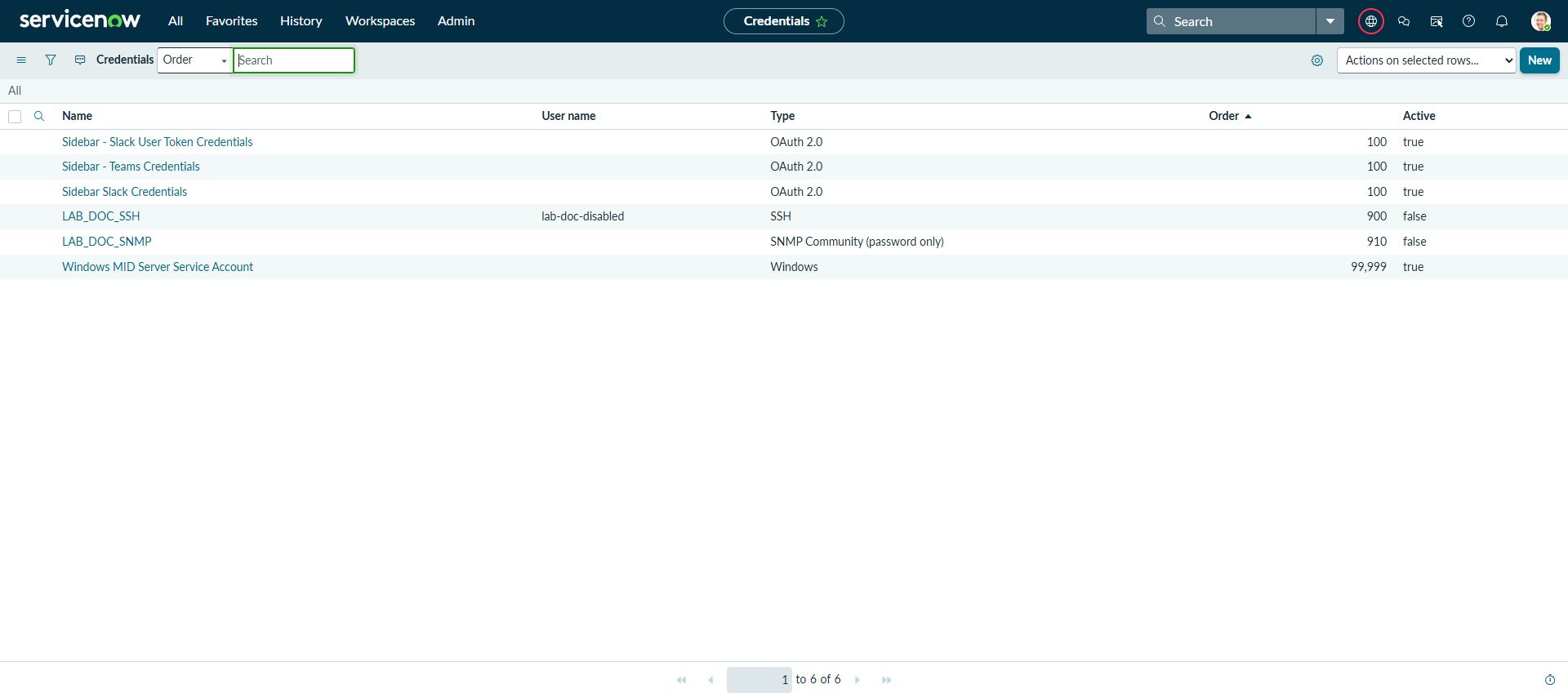
Task: Sort by Name column header
Action: [77, 116]
